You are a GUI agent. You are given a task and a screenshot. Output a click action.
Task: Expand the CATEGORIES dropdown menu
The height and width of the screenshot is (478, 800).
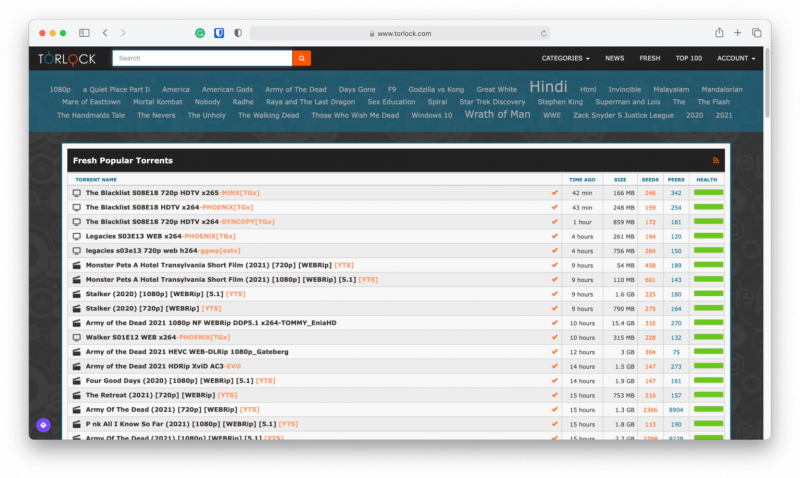coord(565,58)
